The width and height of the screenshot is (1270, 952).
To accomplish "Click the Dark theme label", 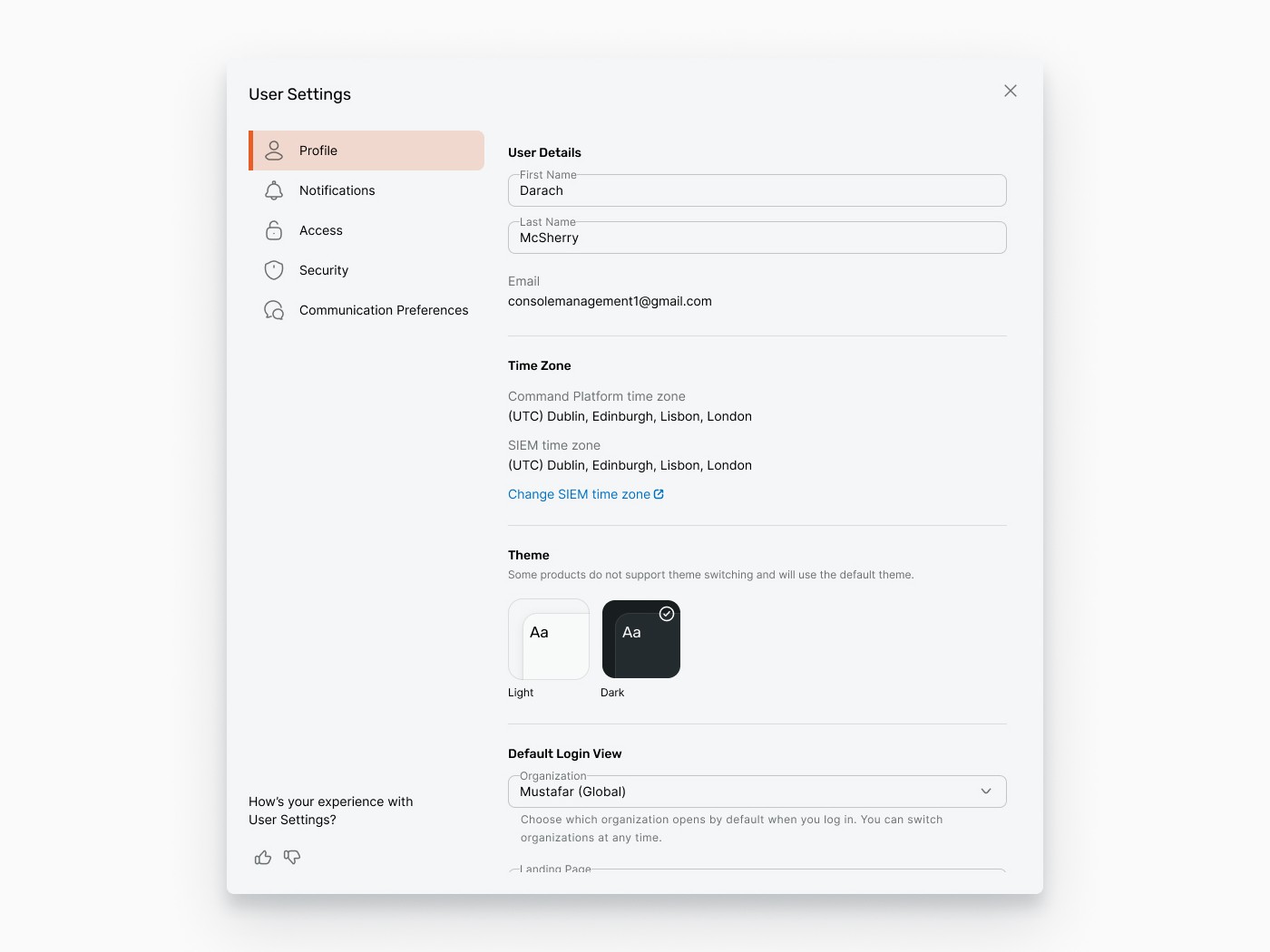I will pos(612,693).
